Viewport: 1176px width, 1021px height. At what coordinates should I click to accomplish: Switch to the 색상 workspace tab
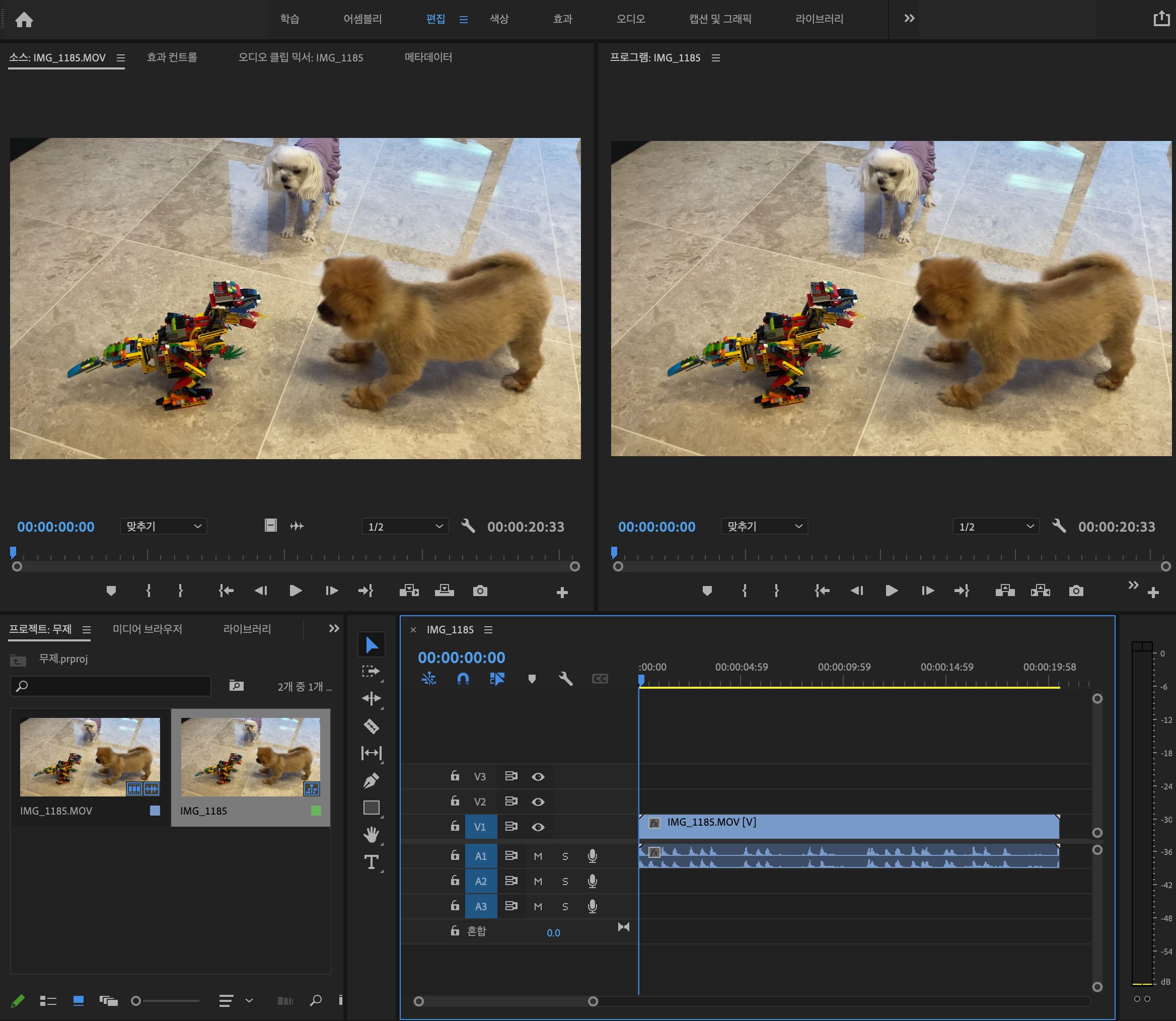click(499, 19)
